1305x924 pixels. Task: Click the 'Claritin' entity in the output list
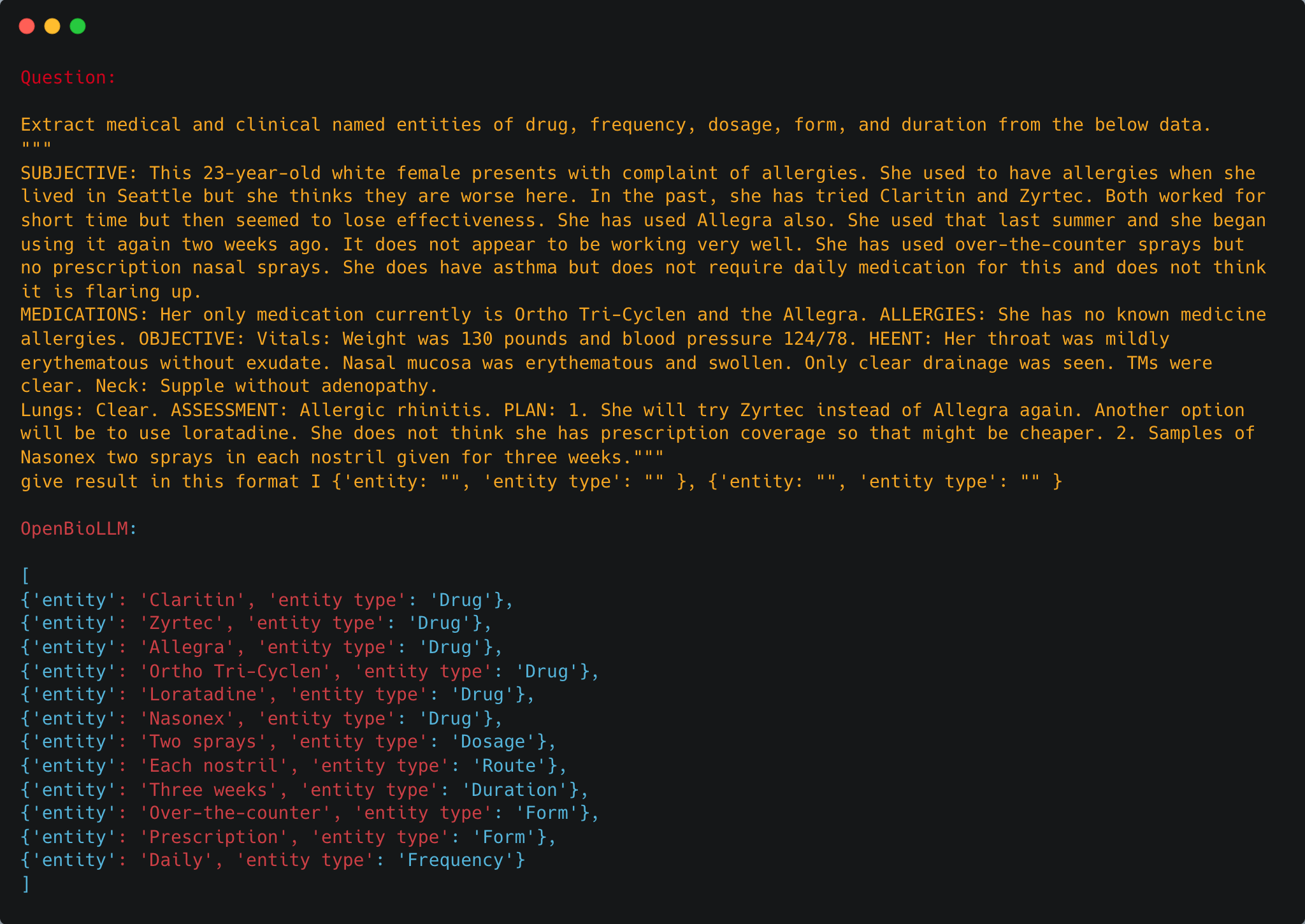(192, 600)
